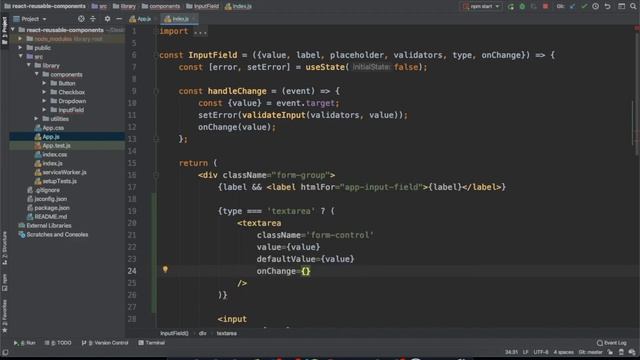Switch to the App.js editor tab
Image resolution: width=640 pixels, height=360 pixels.
[x=140, y=19]
